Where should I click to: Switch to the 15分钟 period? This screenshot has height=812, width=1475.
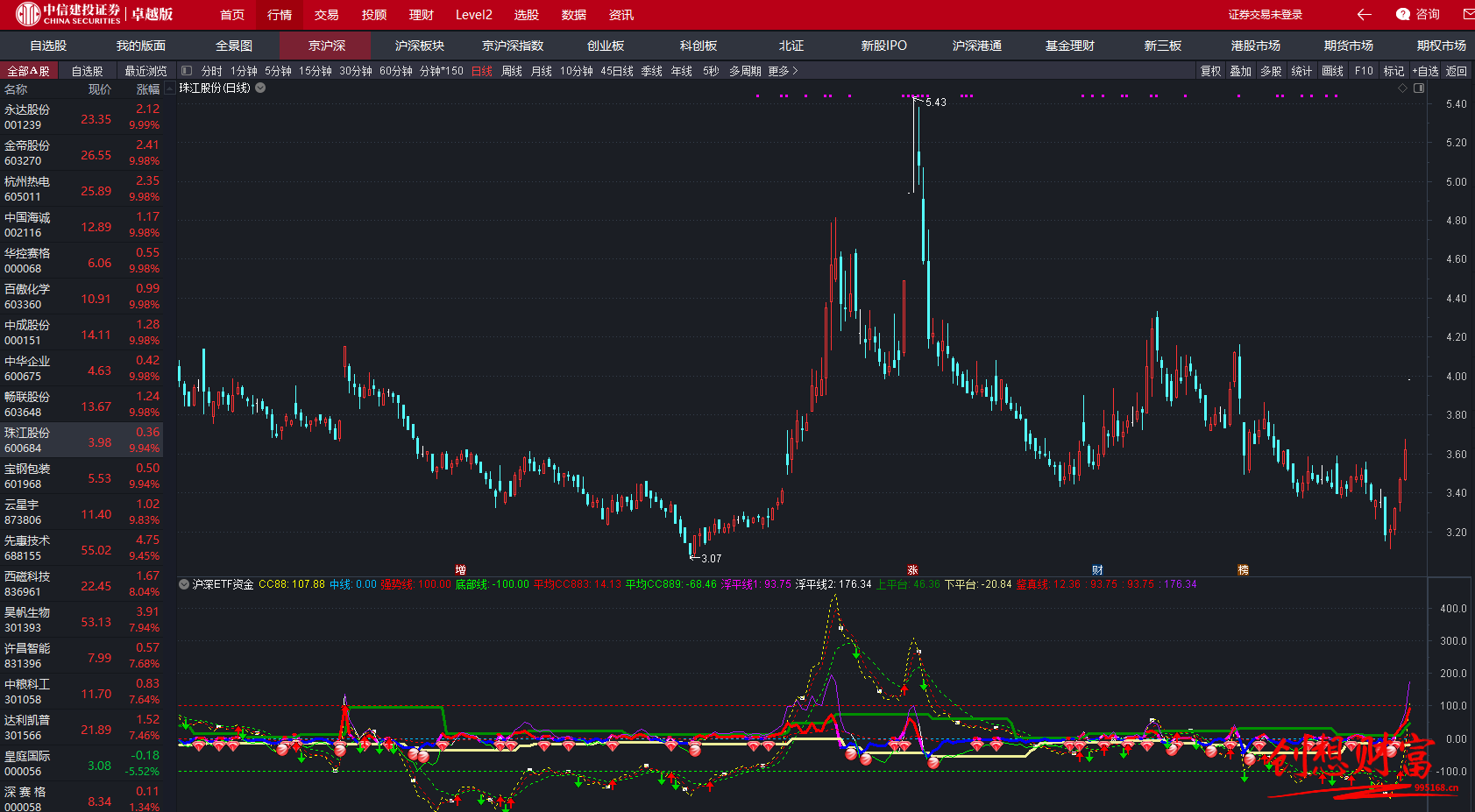[x=316, y=71]
